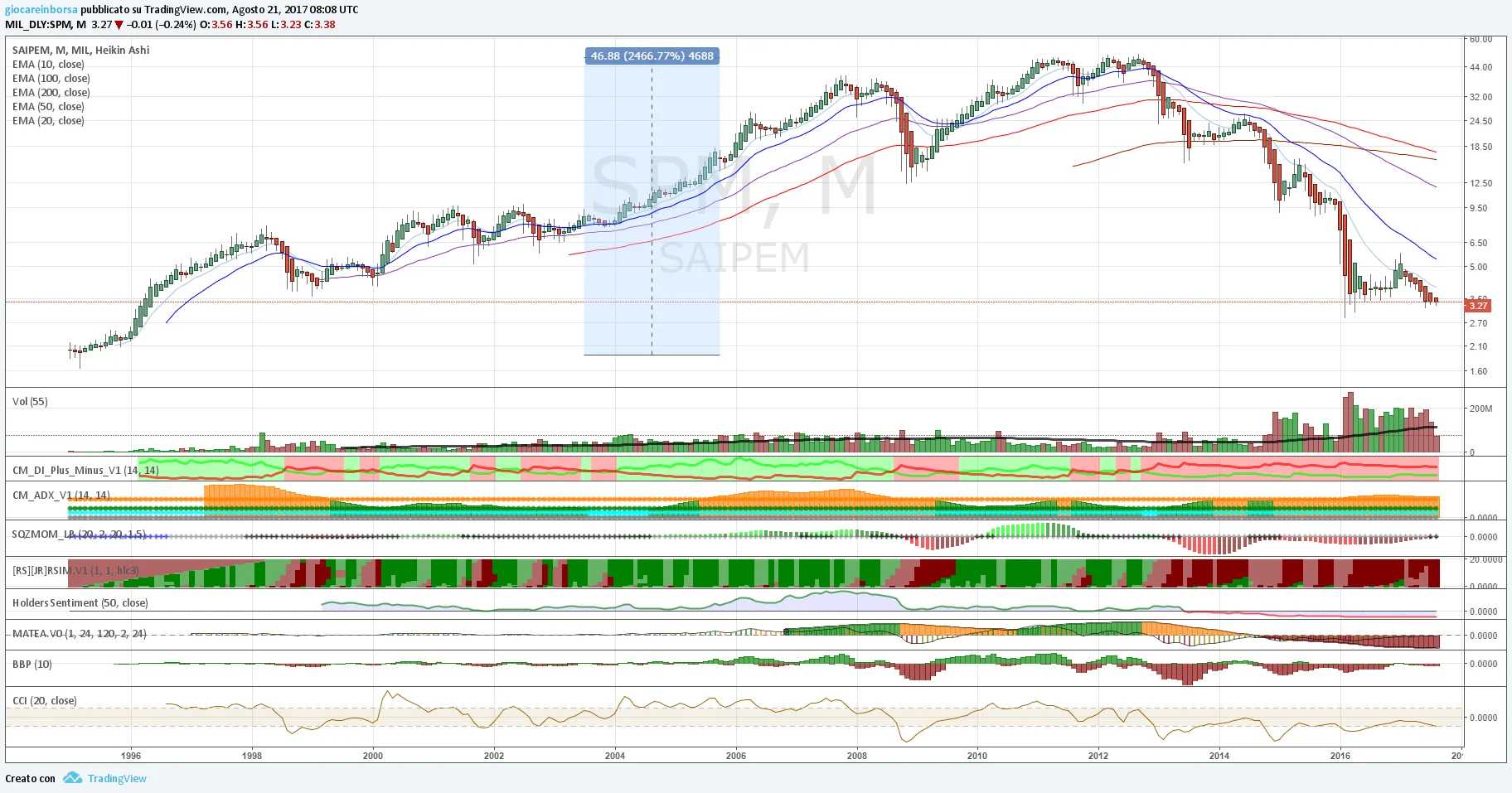This screenshot has width=1512, height=793.
Task: Click the red down-arrow next to 3.27
Action: click(x=119, y=25)
